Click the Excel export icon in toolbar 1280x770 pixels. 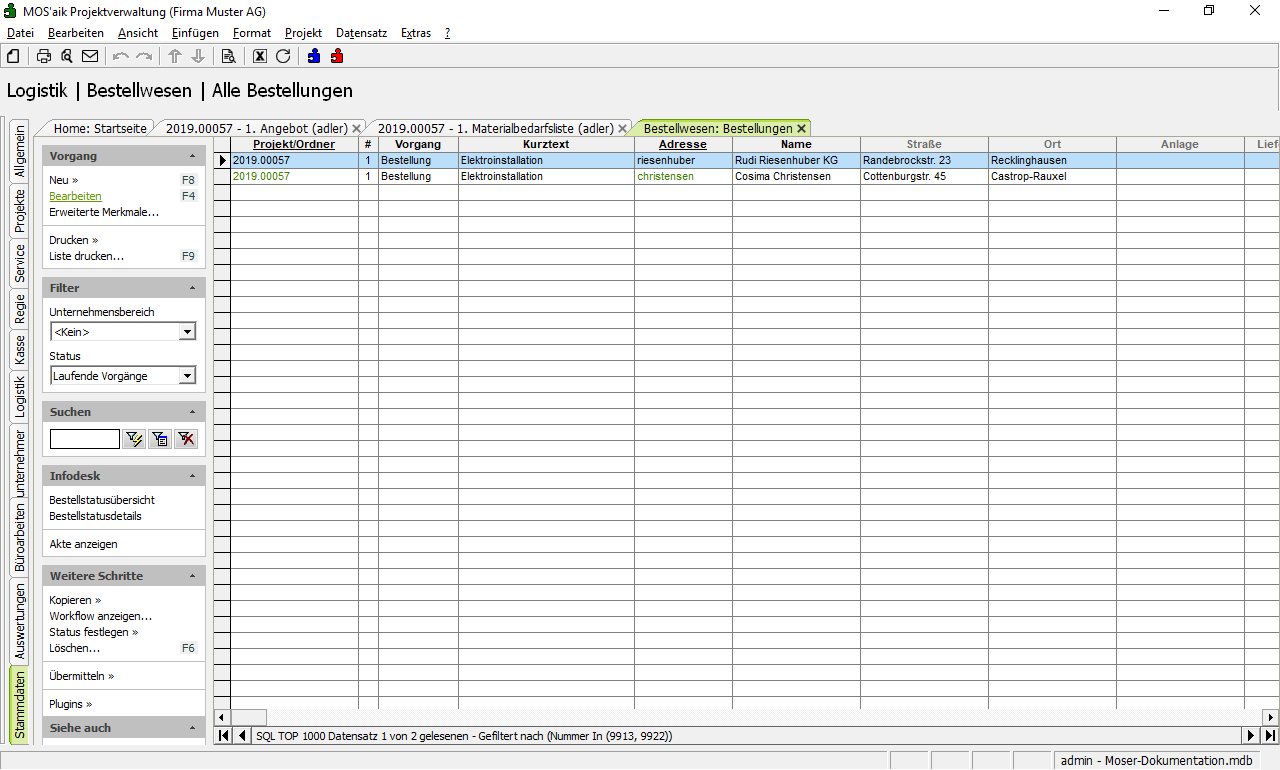coord(260,56)
